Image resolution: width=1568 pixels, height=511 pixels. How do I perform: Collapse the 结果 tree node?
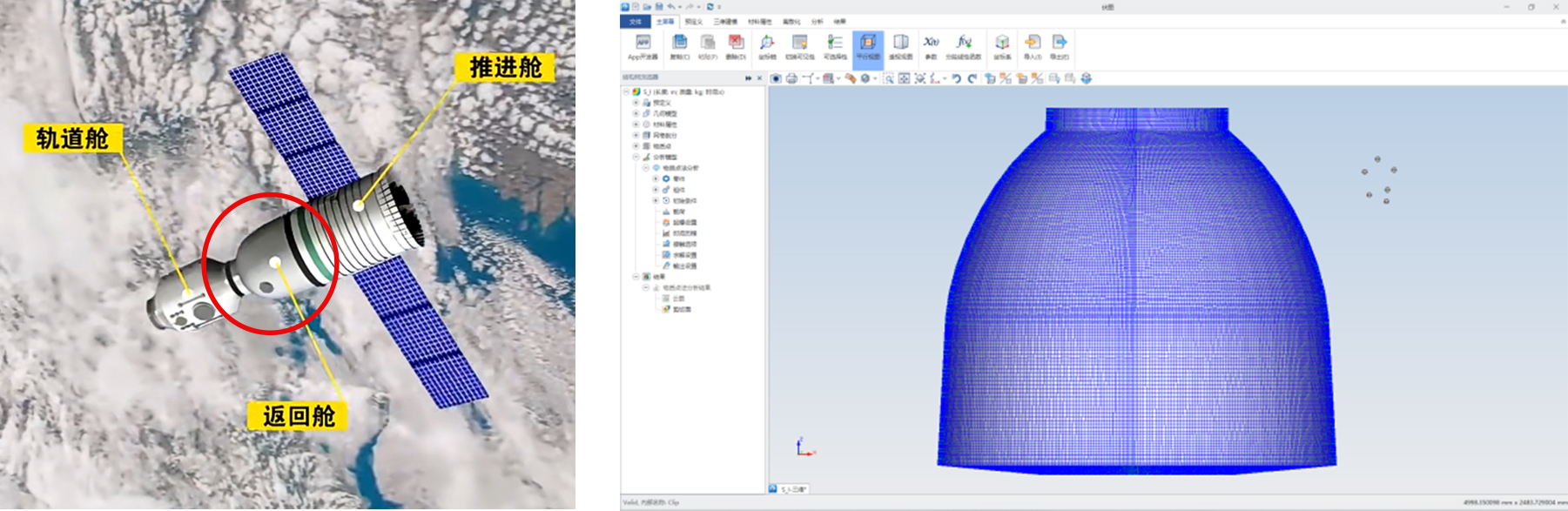pyautogui.click(x=636, y=277)
